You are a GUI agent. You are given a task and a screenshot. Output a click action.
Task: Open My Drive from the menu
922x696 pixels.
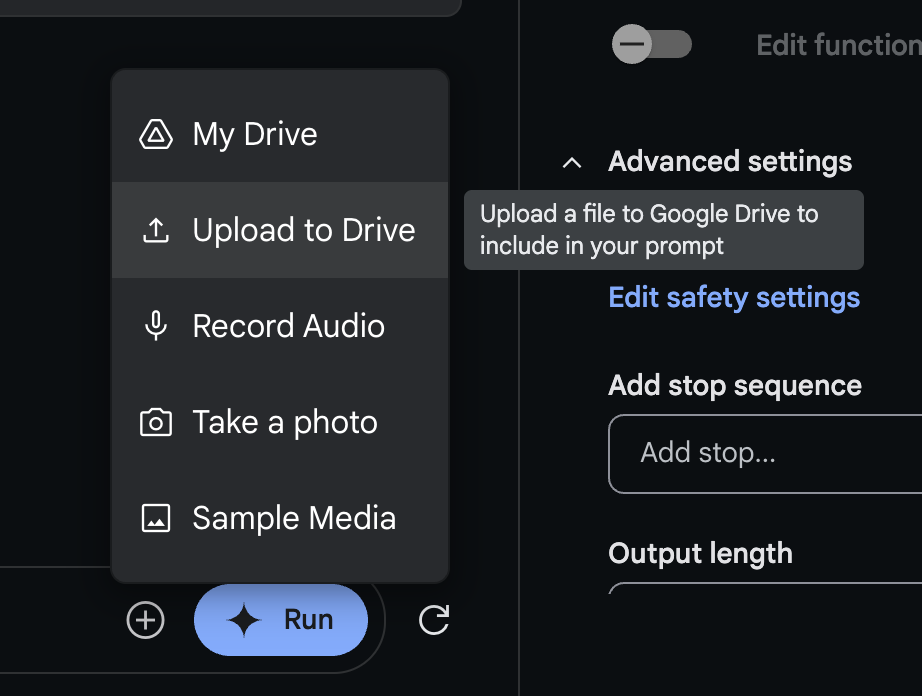pos(280,134)
